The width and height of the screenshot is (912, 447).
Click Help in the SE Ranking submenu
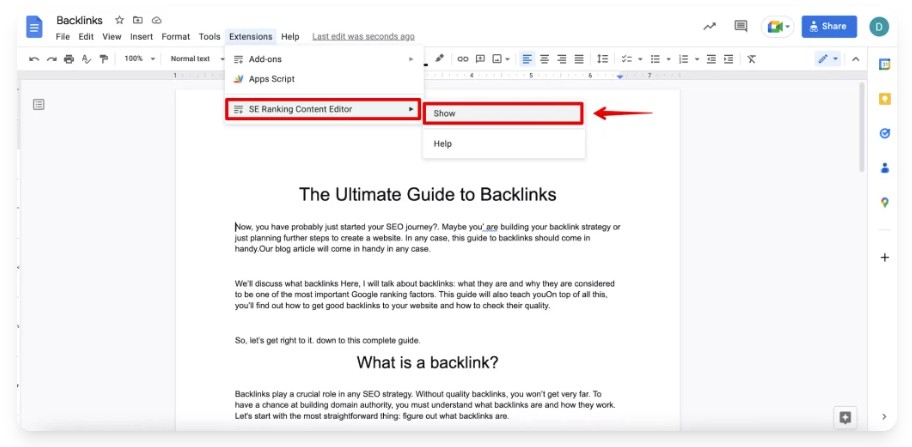(503, 144)
